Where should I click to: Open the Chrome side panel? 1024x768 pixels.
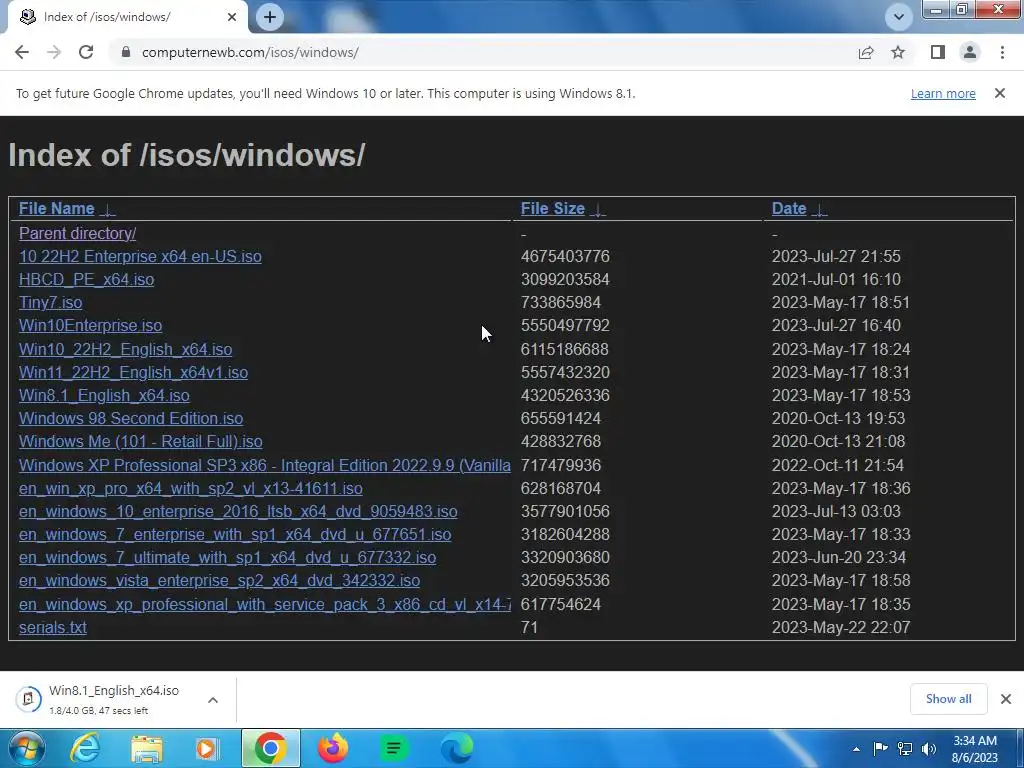(x=938, y=52)
